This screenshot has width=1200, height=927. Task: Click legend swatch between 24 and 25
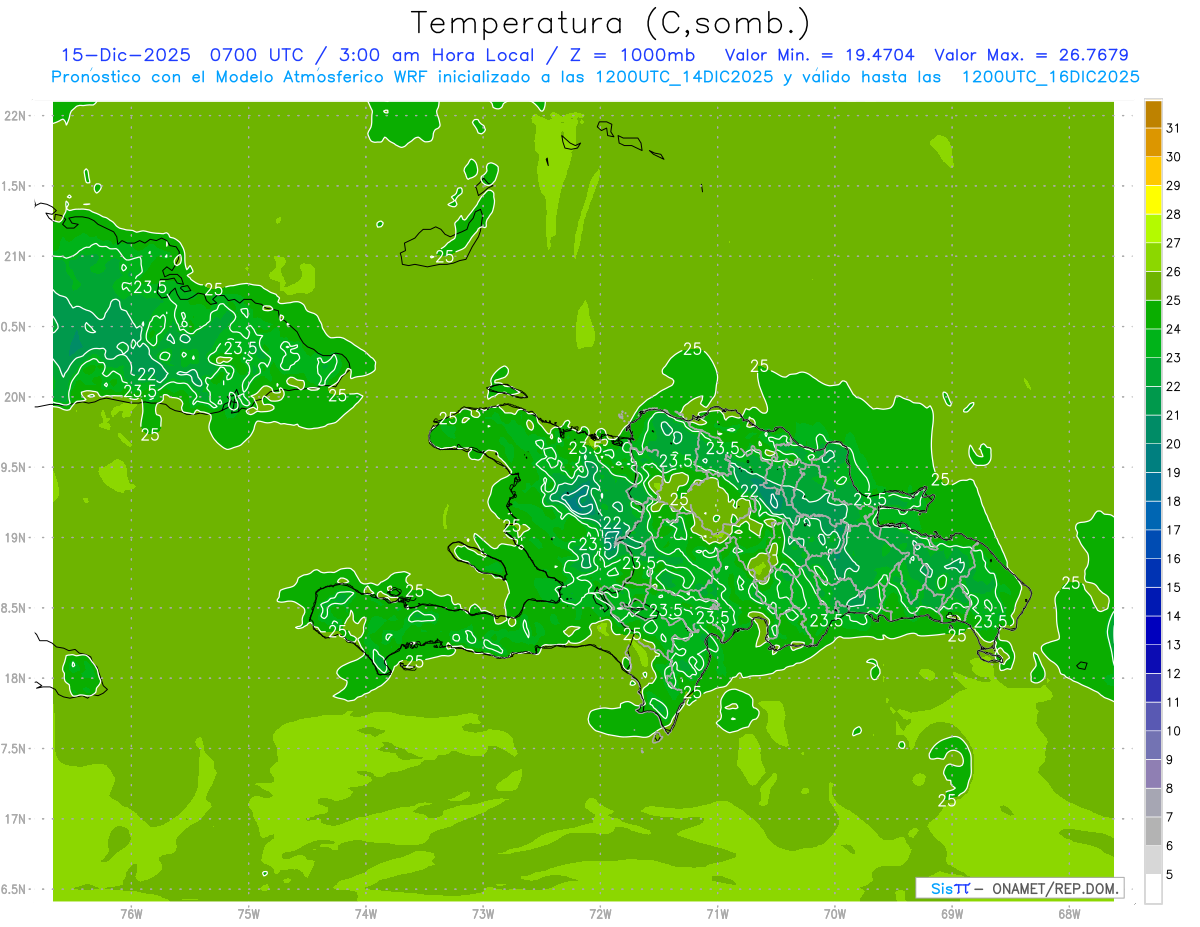tap(1153, 315)
